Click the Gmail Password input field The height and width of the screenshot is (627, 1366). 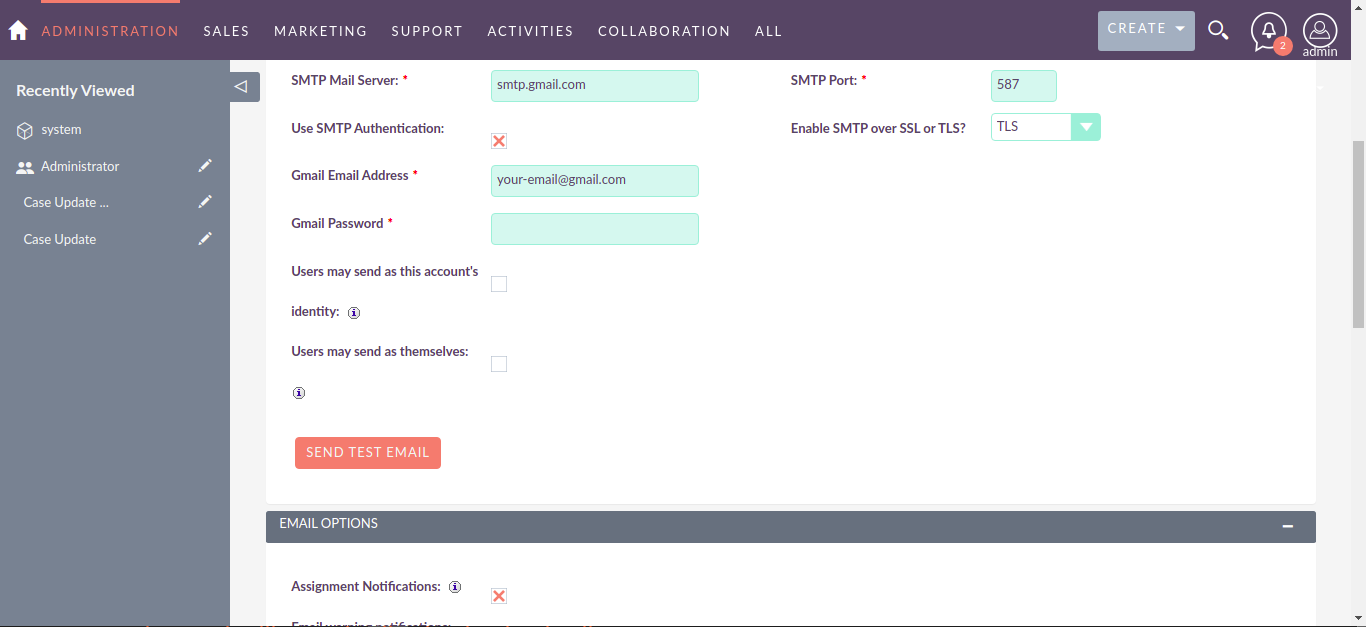tap(594, 229)
